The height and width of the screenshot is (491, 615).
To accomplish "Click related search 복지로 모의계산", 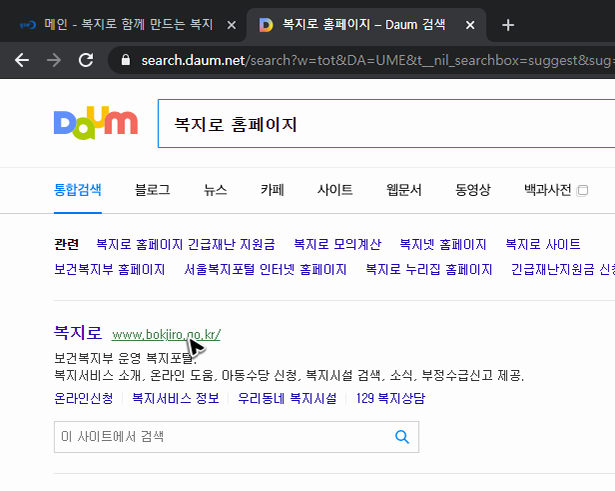I will [337, 244].
